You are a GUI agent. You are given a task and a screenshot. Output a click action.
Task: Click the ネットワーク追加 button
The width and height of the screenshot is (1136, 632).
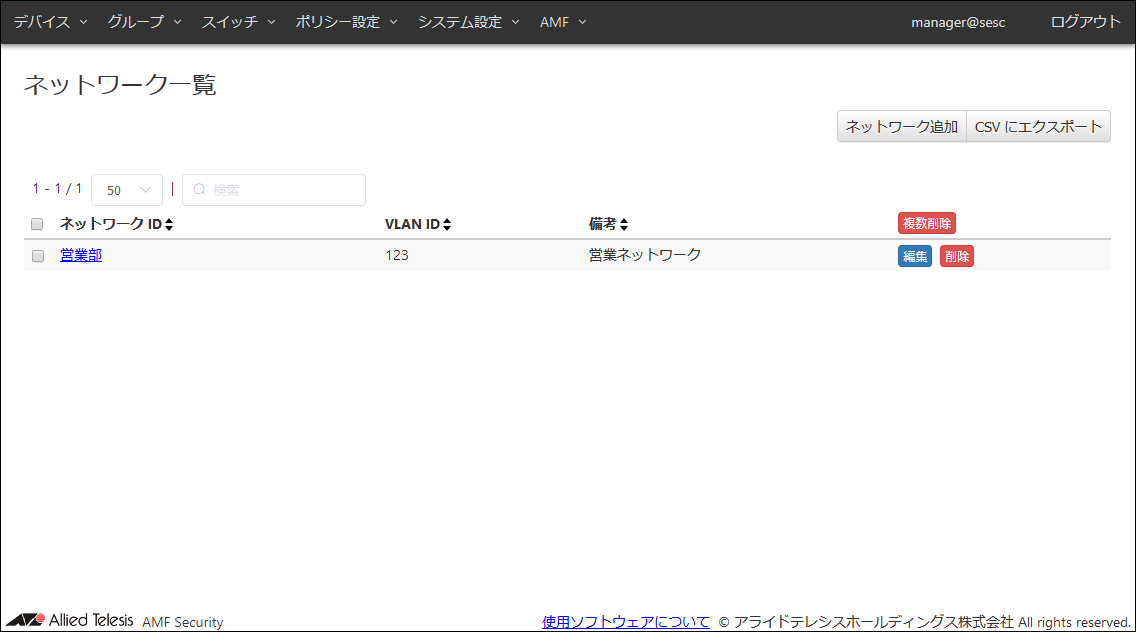pyautogui.click(x=901, y=127)
